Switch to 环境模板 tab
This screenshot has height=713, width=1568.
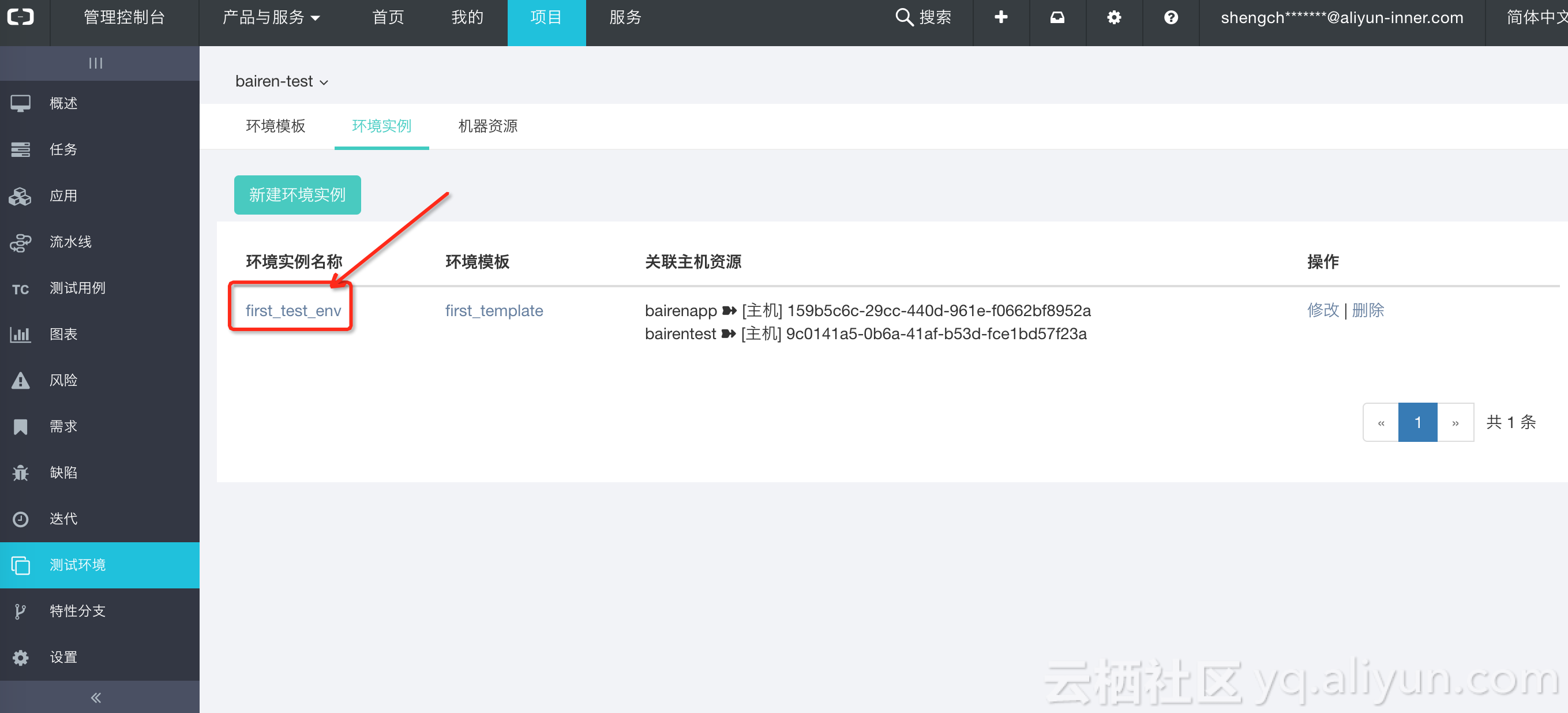click(275, 126)
